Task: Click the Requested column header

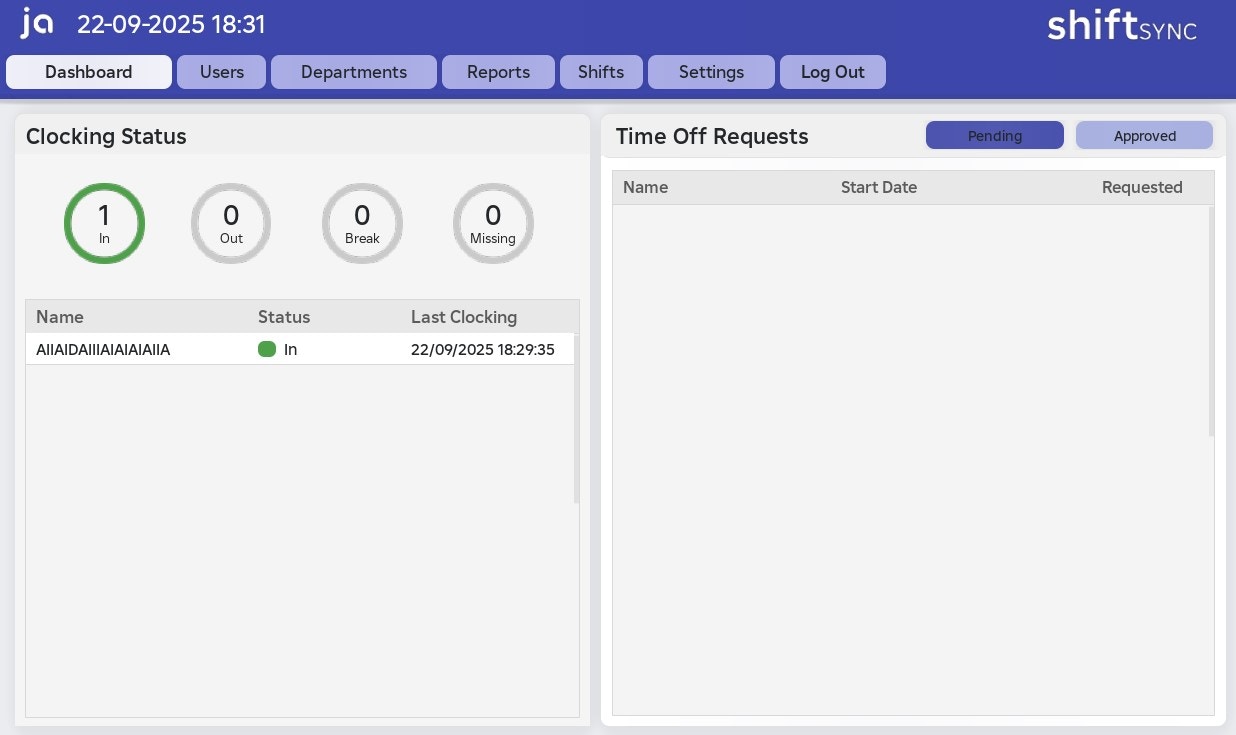Action: 1142,187
